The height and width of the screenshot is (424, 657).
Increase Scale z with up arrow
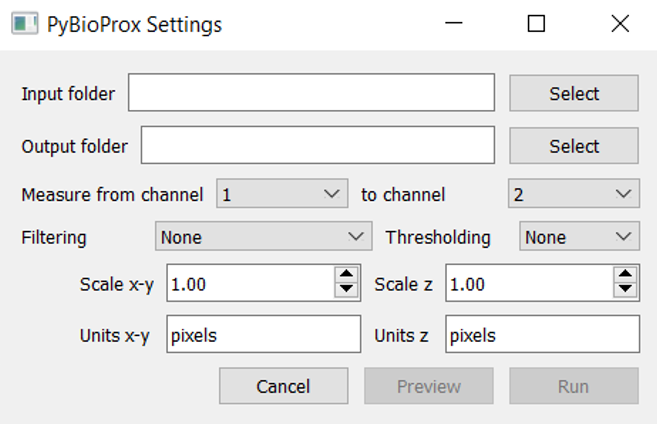[x=626, y=276]
